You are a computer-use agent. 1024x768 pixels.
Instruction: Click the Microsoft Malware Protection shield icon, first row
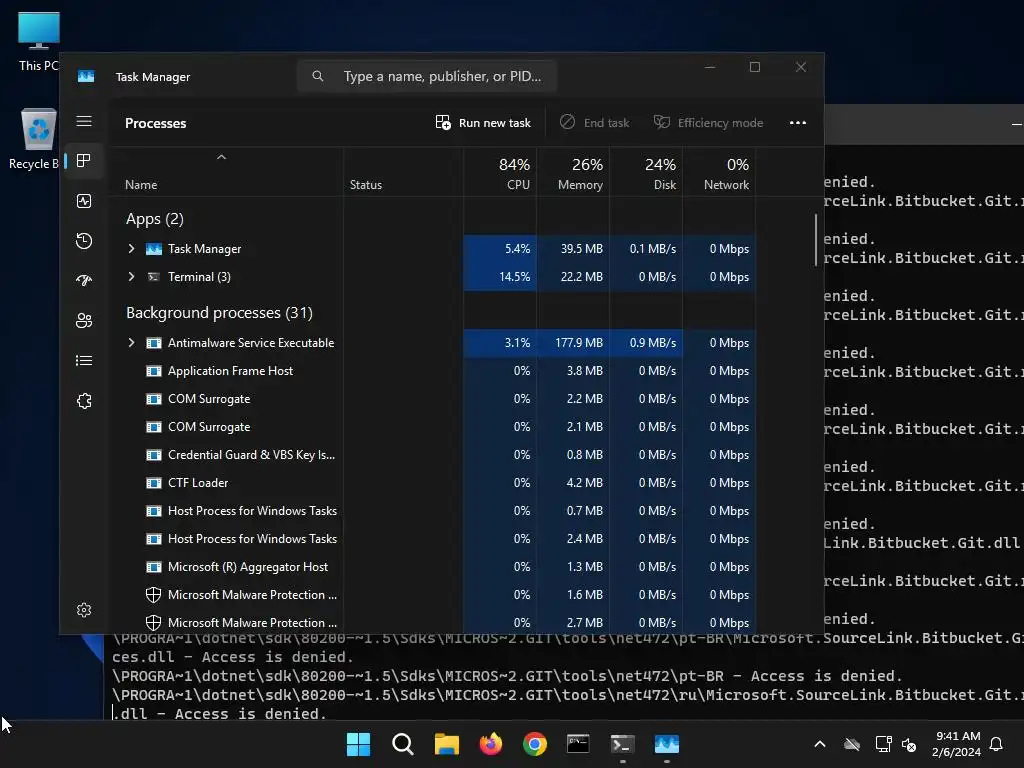(153, 595)
